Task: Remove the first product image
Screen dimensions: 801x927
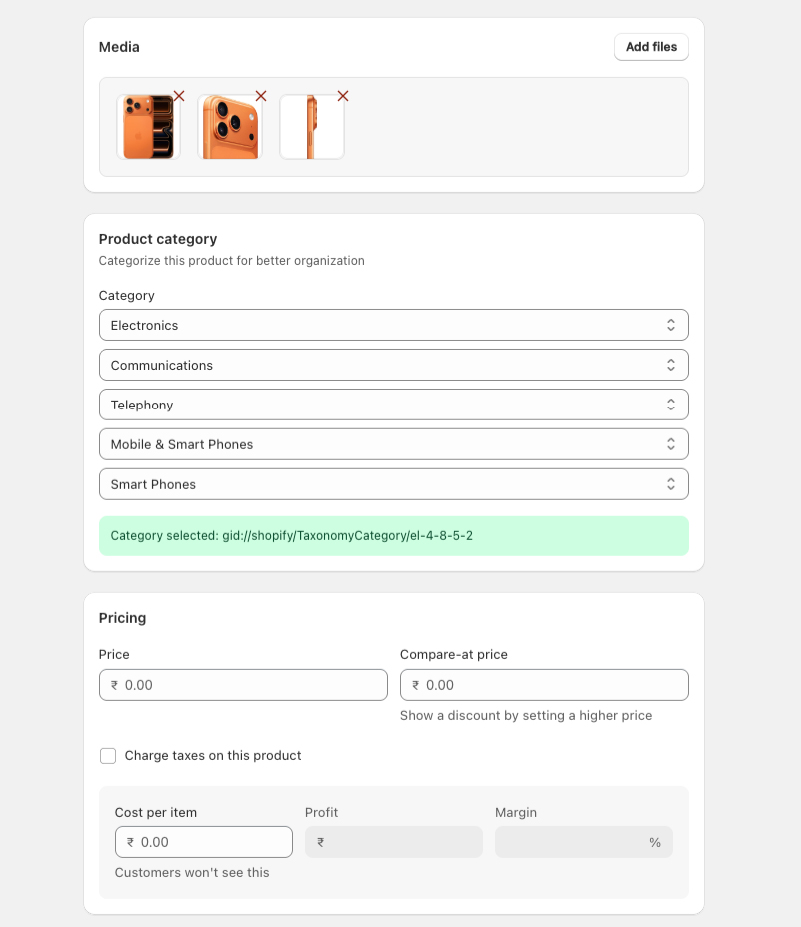Action: click(179, 96)
